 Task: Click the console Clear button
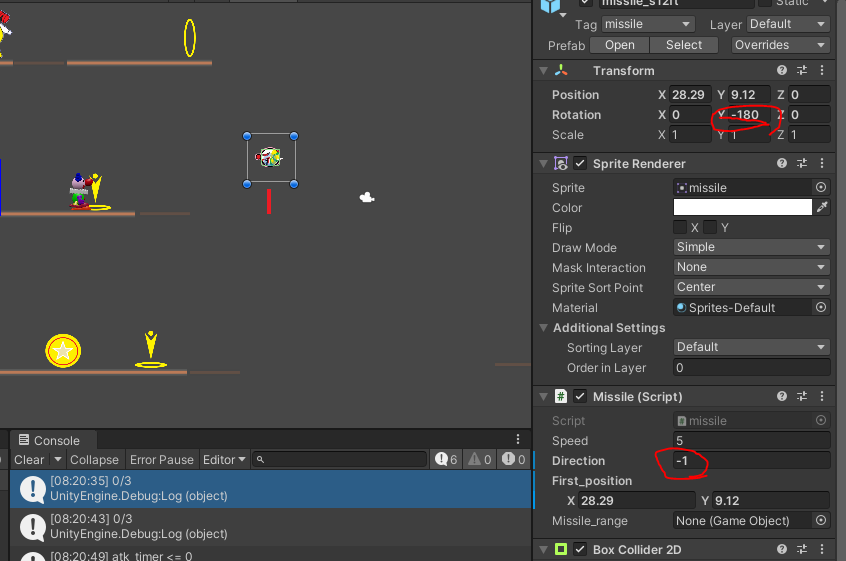29,460
